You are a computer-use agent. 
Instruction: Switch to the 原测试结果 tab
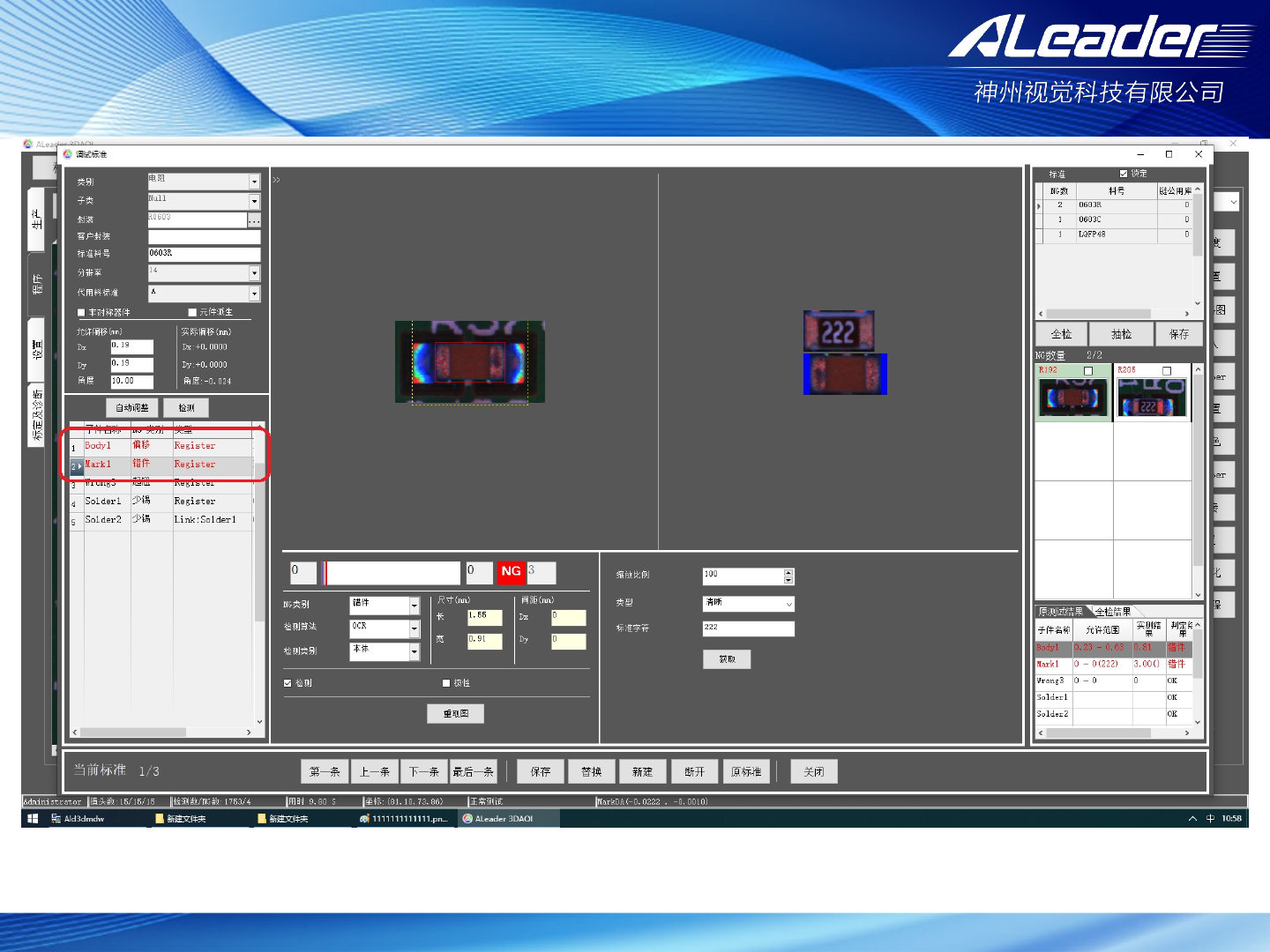click(1060, 612)
